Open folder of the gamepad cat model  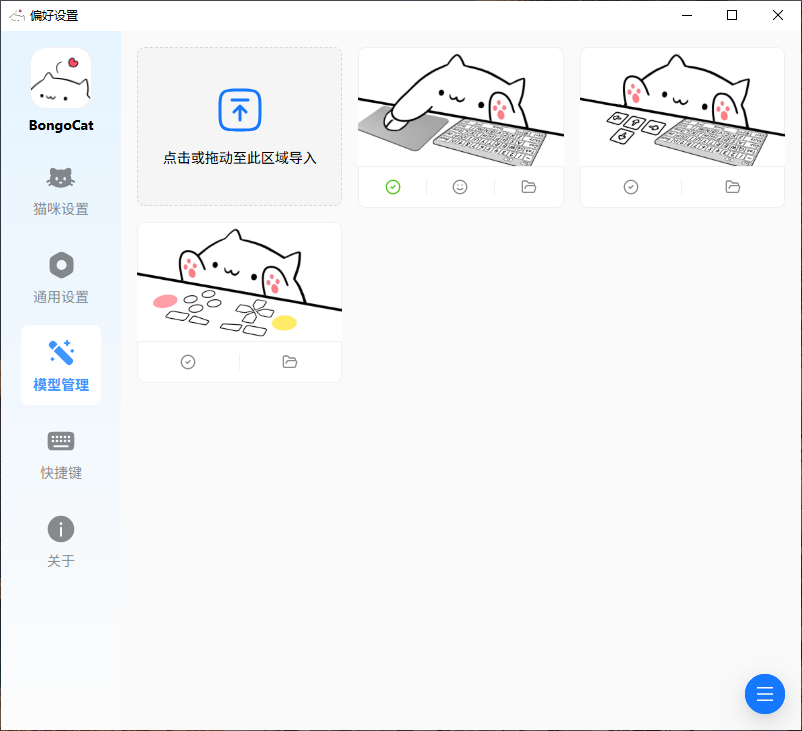tap(290, 362)
